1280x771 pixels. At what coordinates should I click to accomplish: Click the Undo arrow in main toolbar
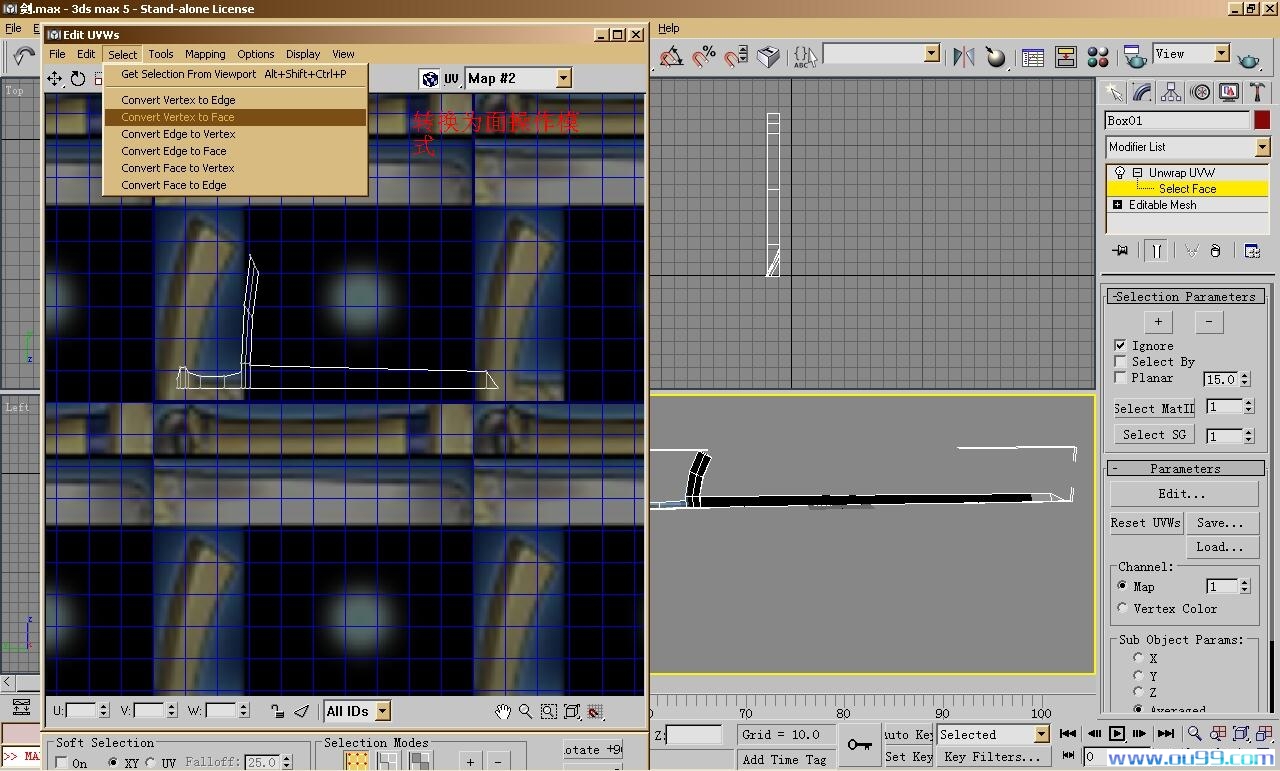point(24,56)
